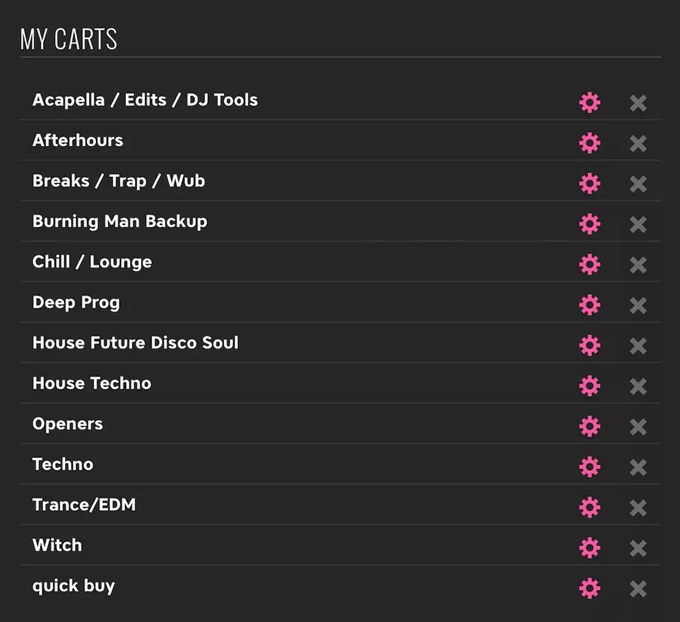Screen dimensions: 680x622
Task: Open Burning Man Backup cart settings gear
Action: [x=590, y=224]
